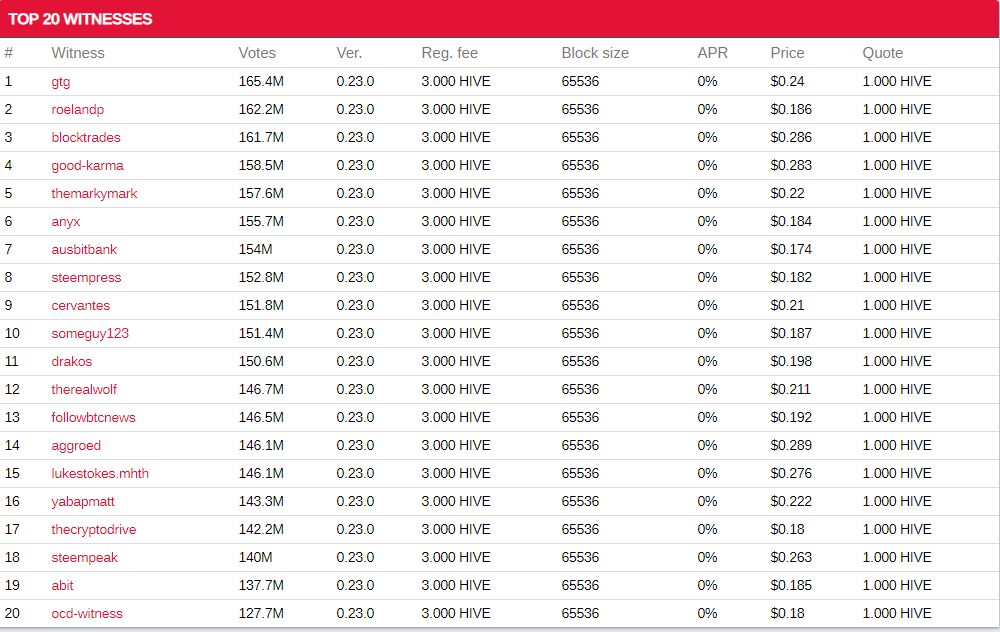1000x632 pixels.
Task: Select the 127.7M votes cell
Action: [x=261, y=614]
